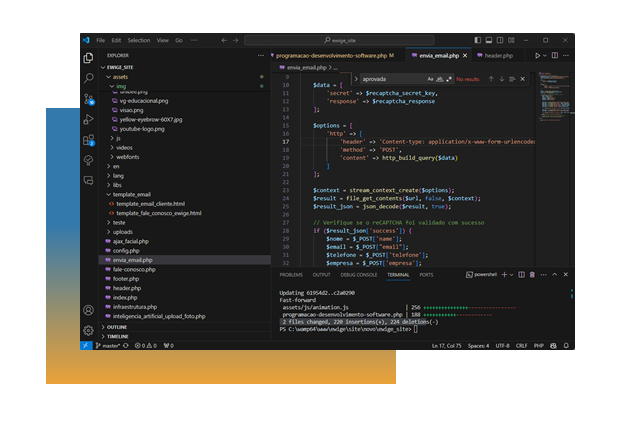635x423 pixels.
Task: Click the Run file play icon
Action: (537, 56)
